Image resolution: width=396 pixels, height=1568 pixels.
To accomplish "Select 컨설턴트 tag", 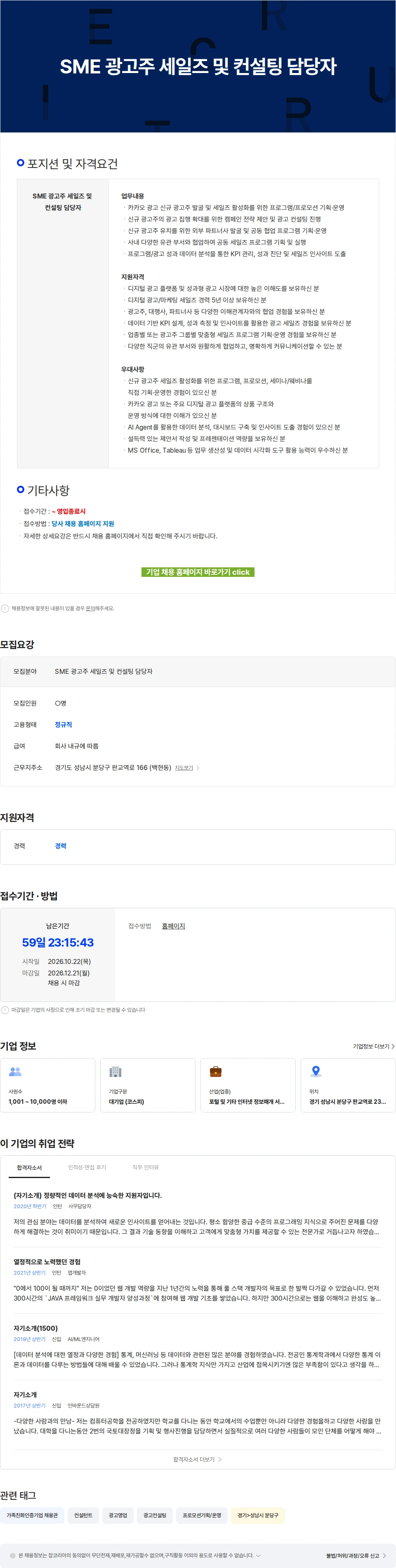I will (83, 1515).
